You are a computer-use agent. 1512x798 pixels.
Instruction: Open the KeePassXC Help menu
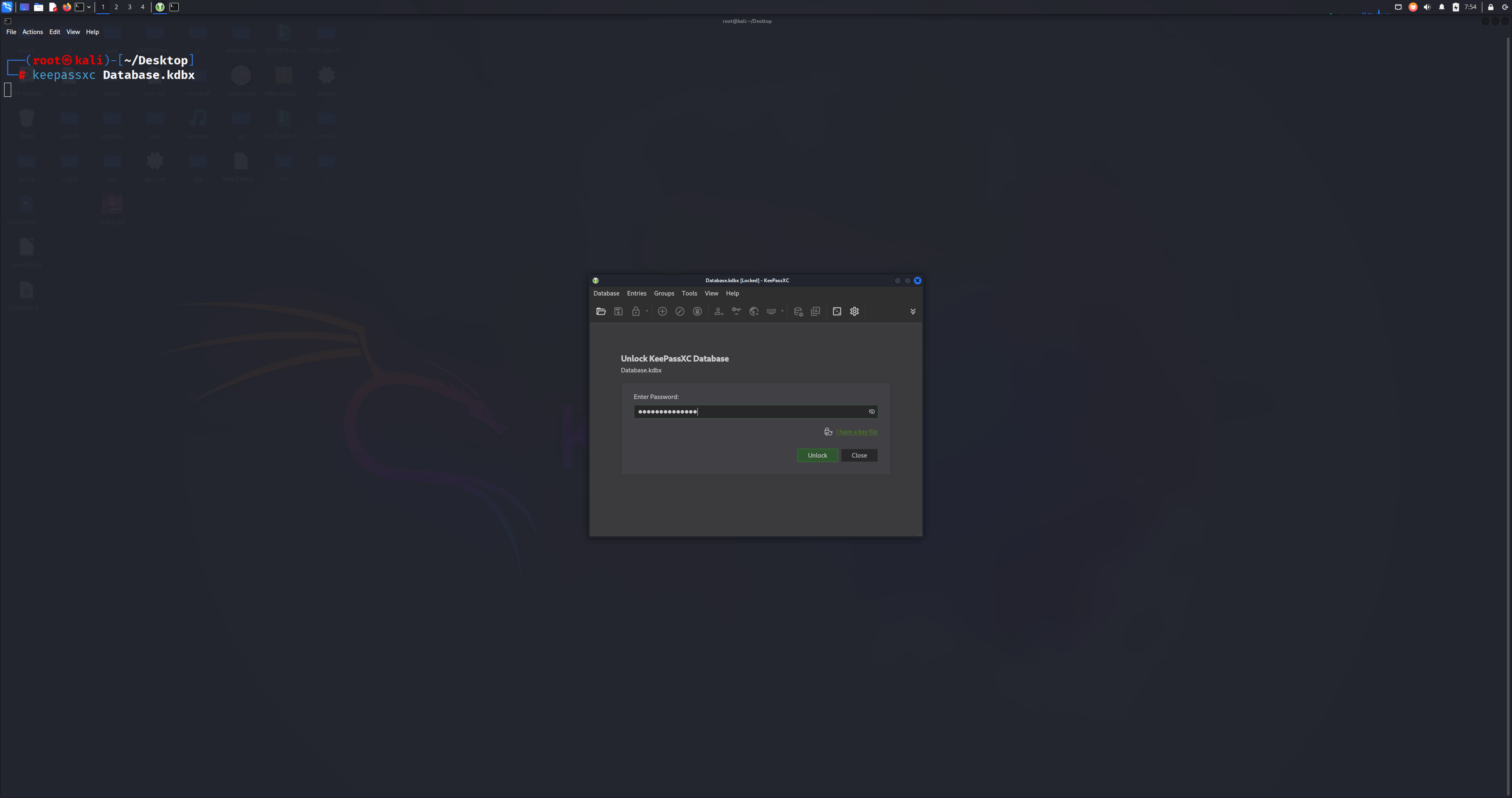point(733,293)
